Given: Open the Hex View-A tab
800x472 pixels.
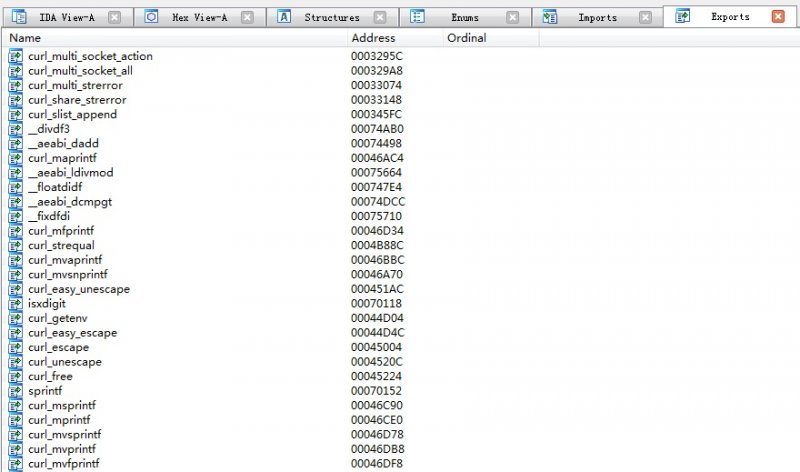Looking at the screenshot, I should tap(199, 17).
